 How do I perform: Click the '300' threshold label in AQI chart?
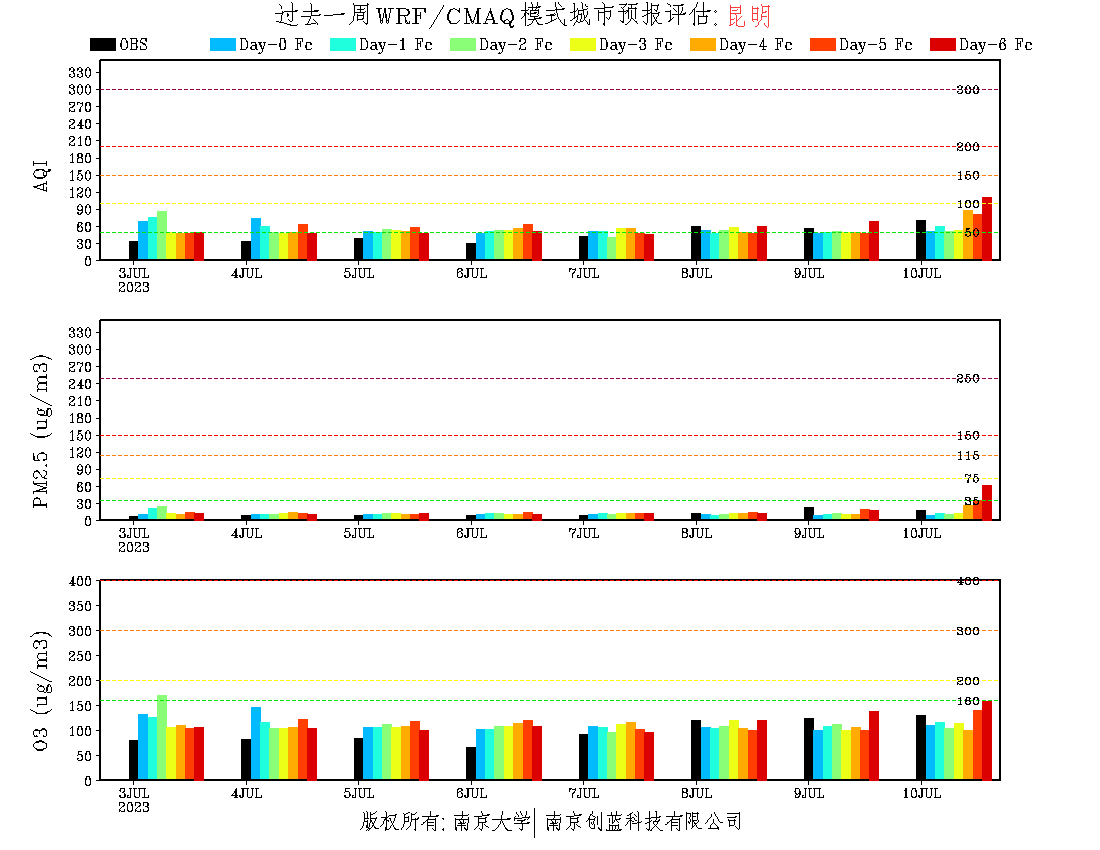pos(968,90)
